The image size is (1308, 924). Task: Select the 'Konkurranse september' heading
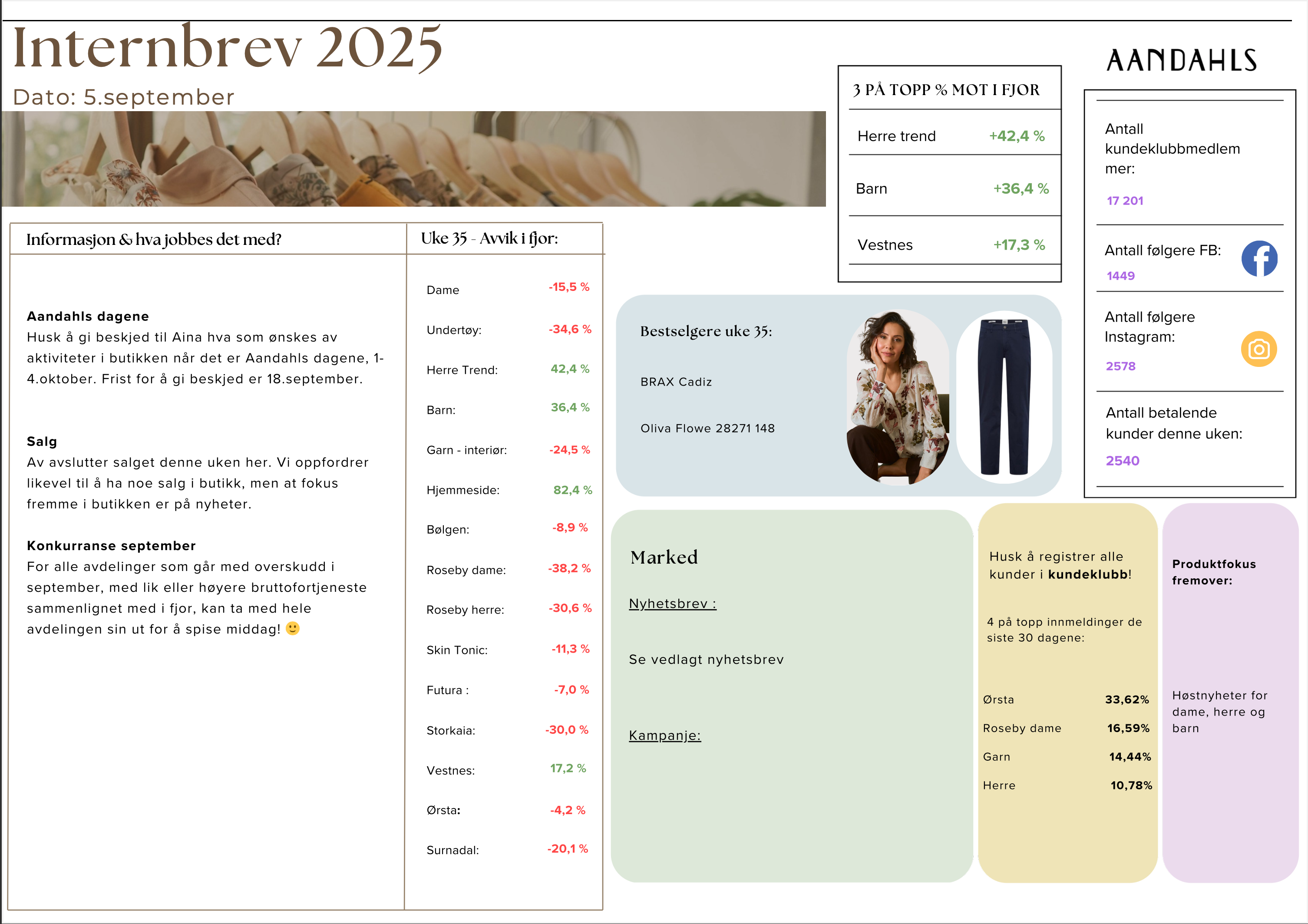(111, 546)
